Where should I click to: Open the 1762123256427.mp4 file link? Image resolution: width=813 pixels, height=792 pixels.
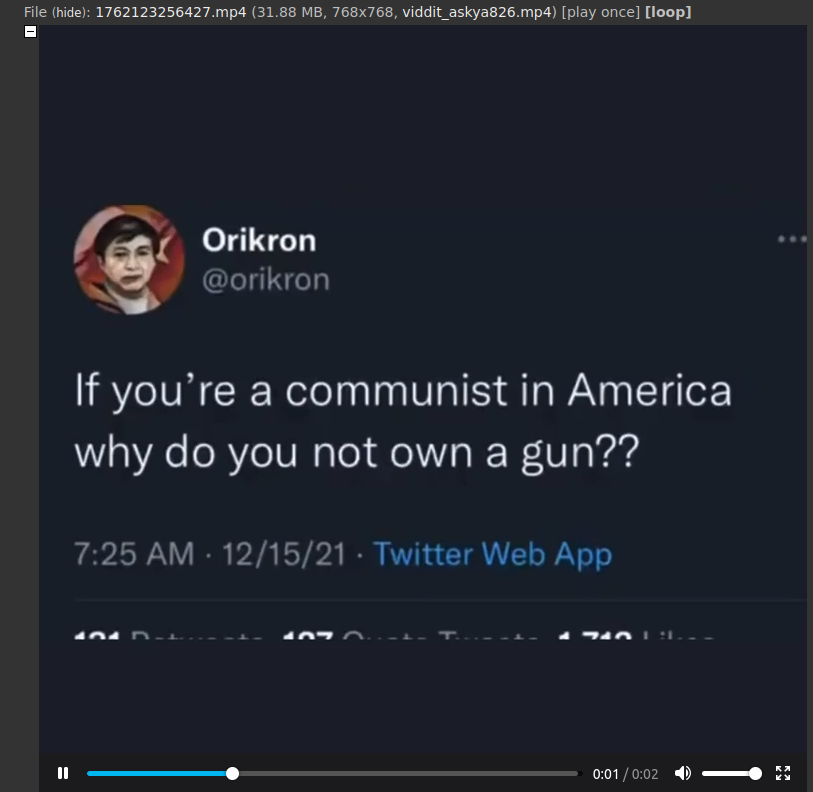click(171, 12)
